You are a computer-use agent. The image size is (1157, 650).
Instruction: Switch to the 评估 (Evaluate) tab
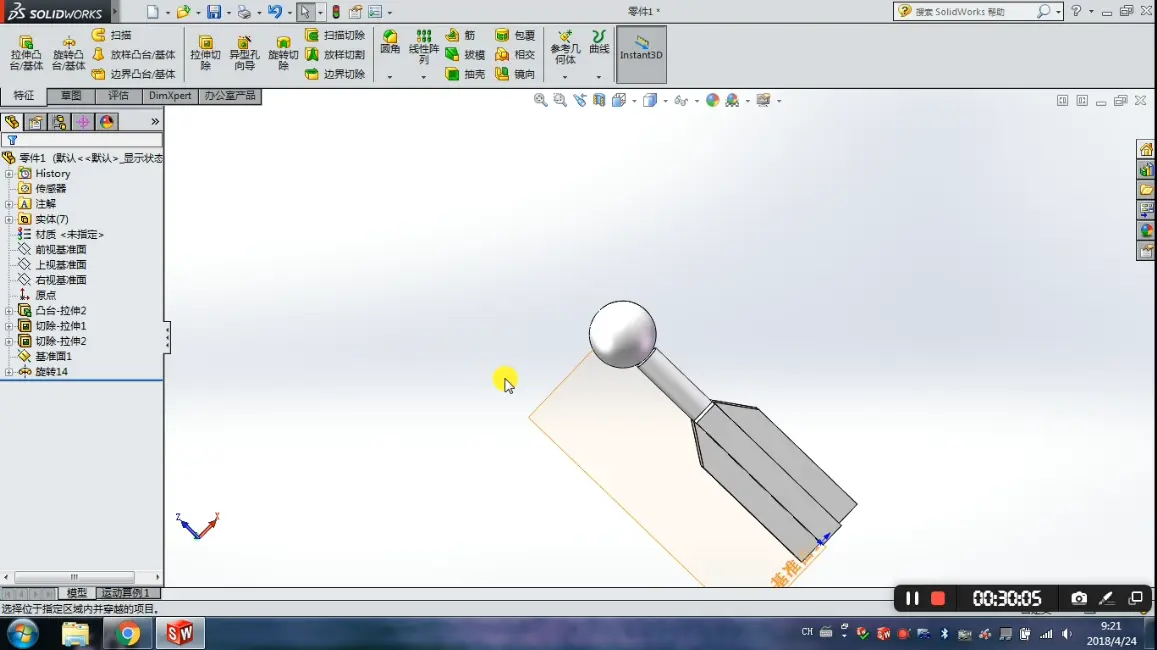click(x=118, y=96)
